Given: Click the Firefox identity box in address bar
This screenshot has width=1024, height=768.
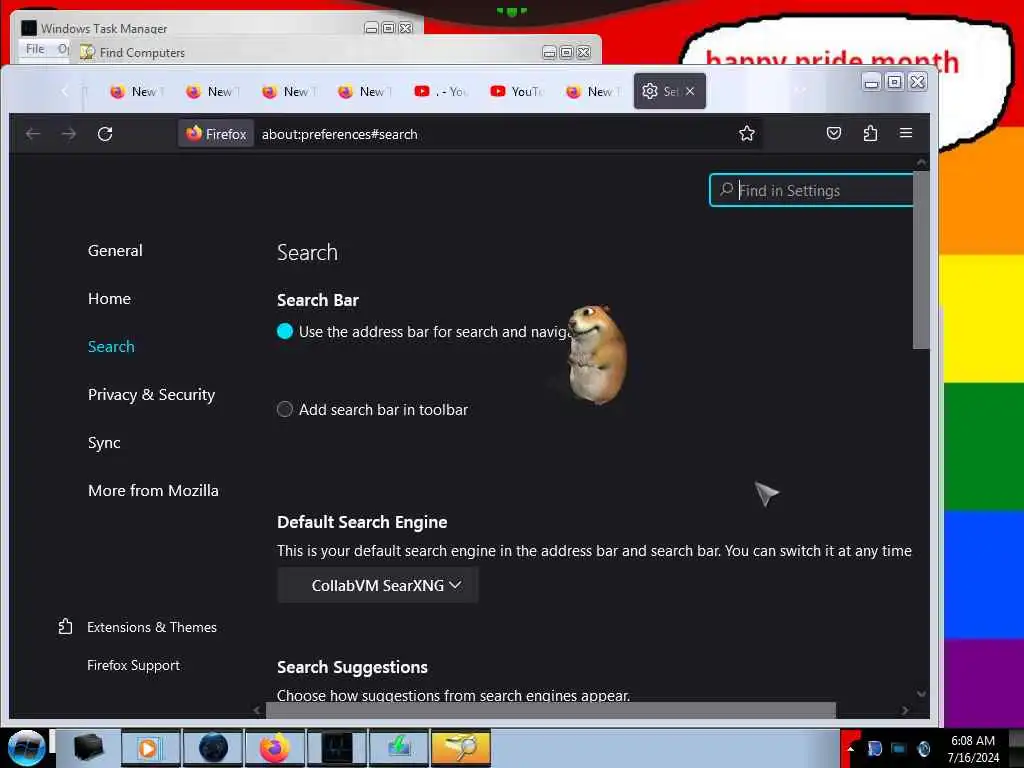Looking at the screenshot, I should coord(216,134).
